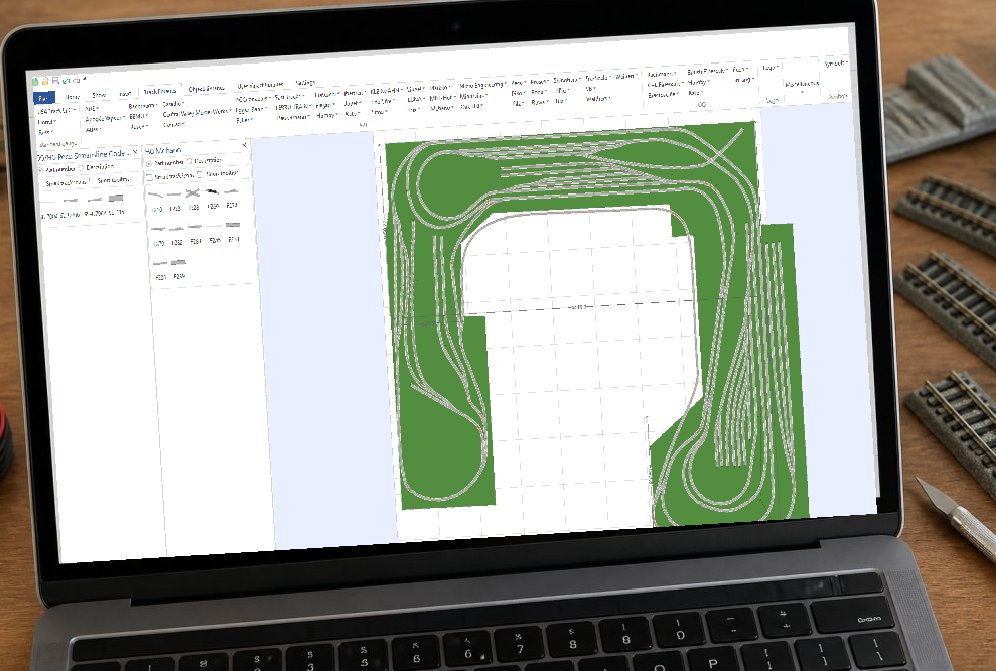Select Part number in Peco Streamline panel
The image size is (996, 671).
[57, 169]
